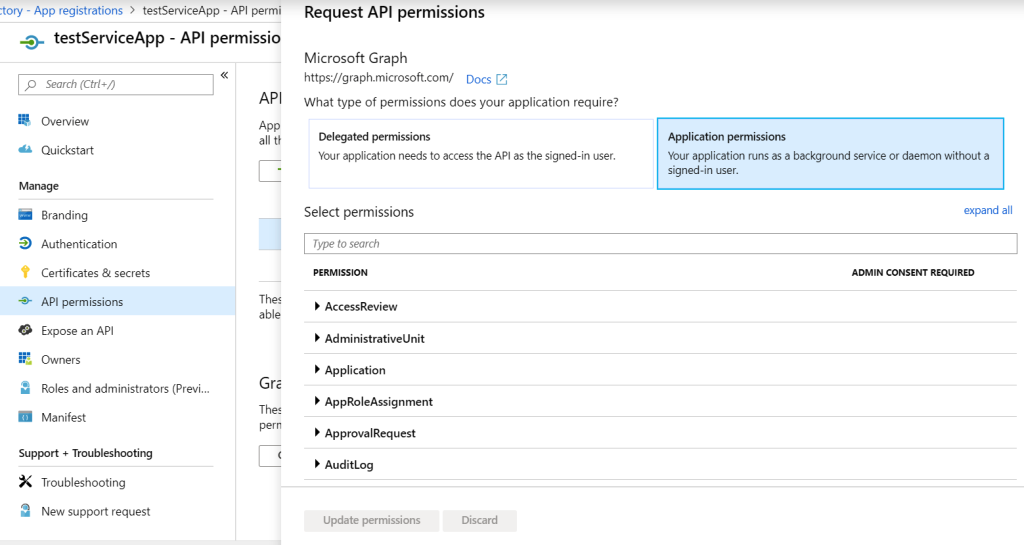Click the Troubleshooting wrench icon
This screenshot has width=1024, height=545.
(25, 482)
